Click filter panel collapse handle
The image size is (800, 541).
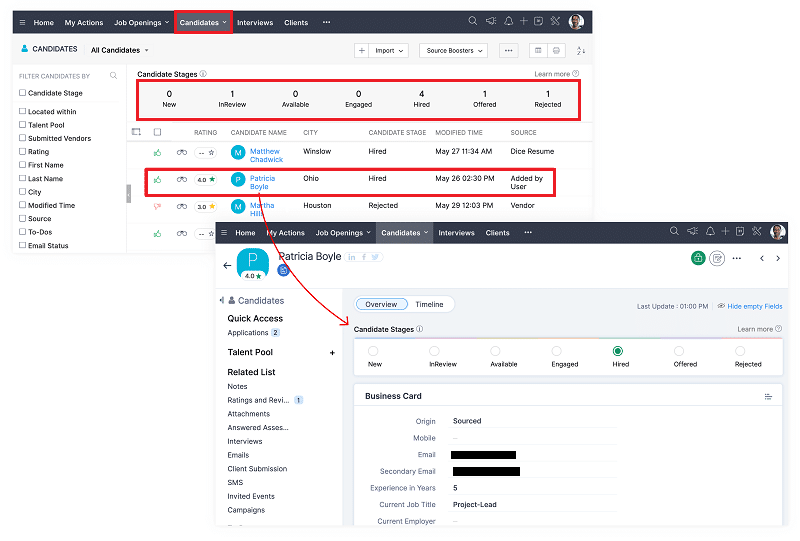(129, 194)
